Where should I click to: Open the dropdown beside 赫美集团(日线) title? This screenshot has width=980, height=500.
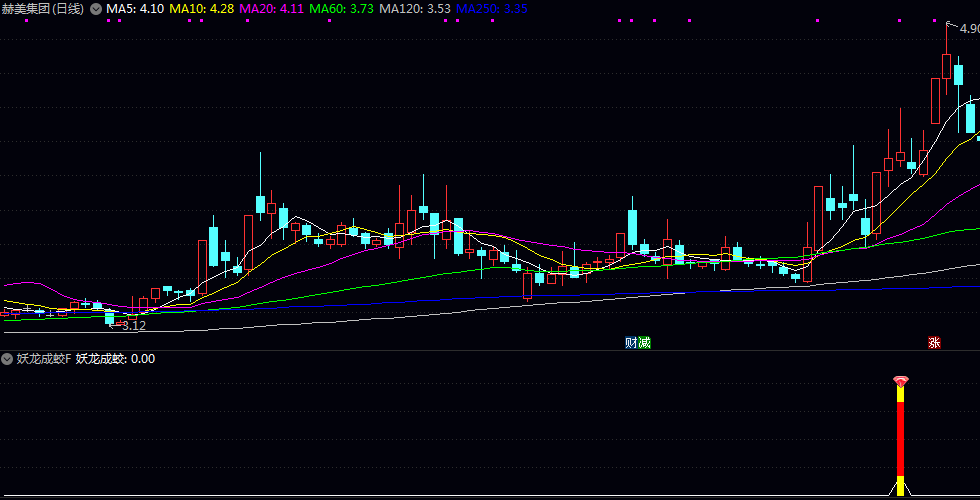[96, 9]
